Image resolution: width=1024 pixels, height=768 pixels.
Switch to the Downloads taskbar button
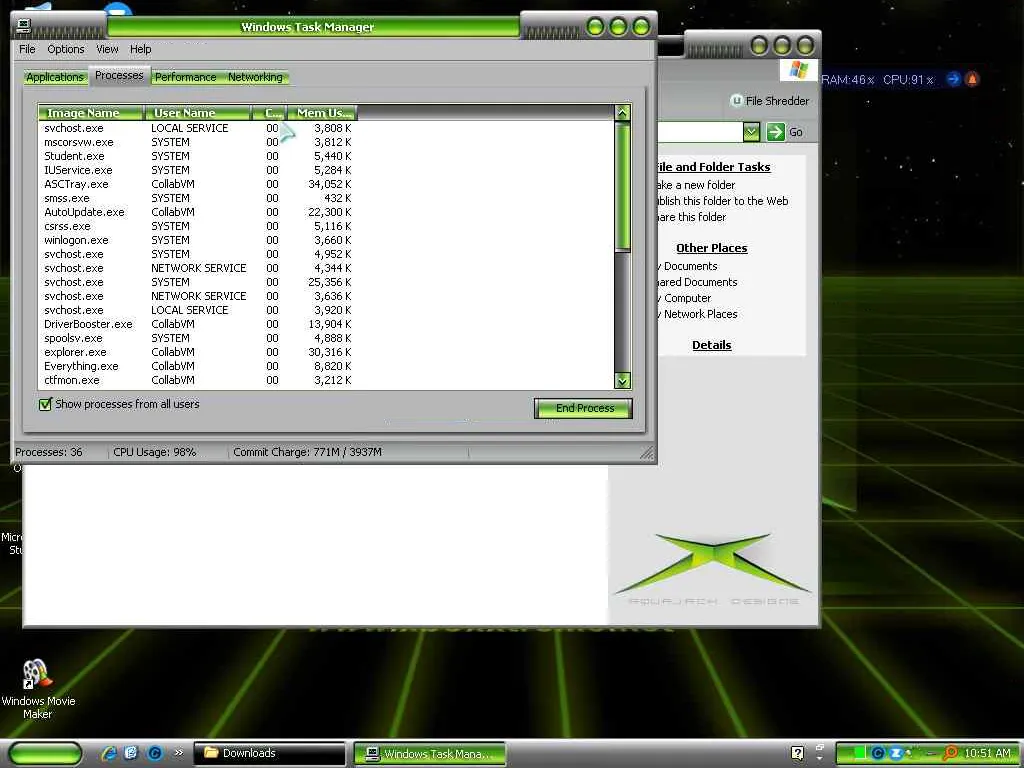coord(269,753)
